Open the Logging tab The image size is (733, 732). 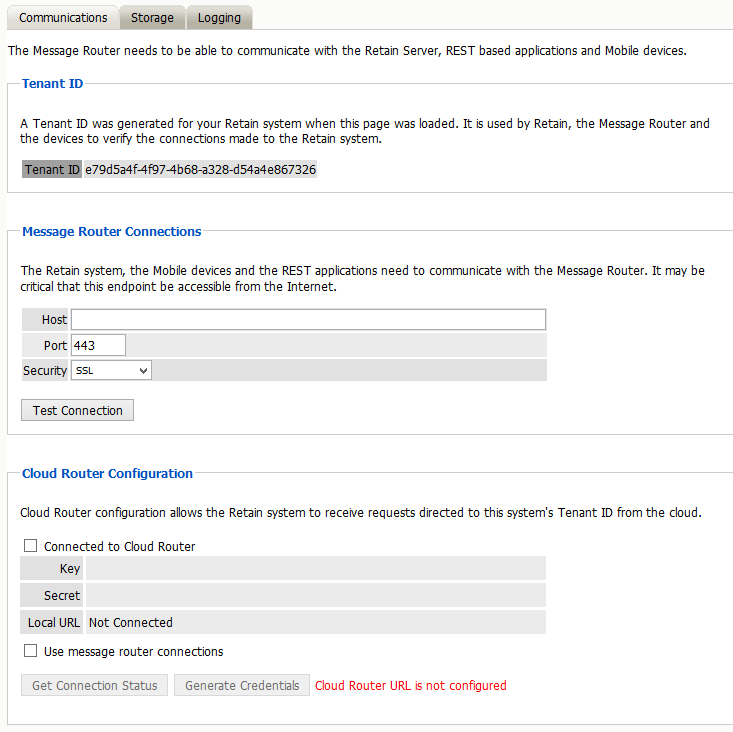[x=219, y=18]
